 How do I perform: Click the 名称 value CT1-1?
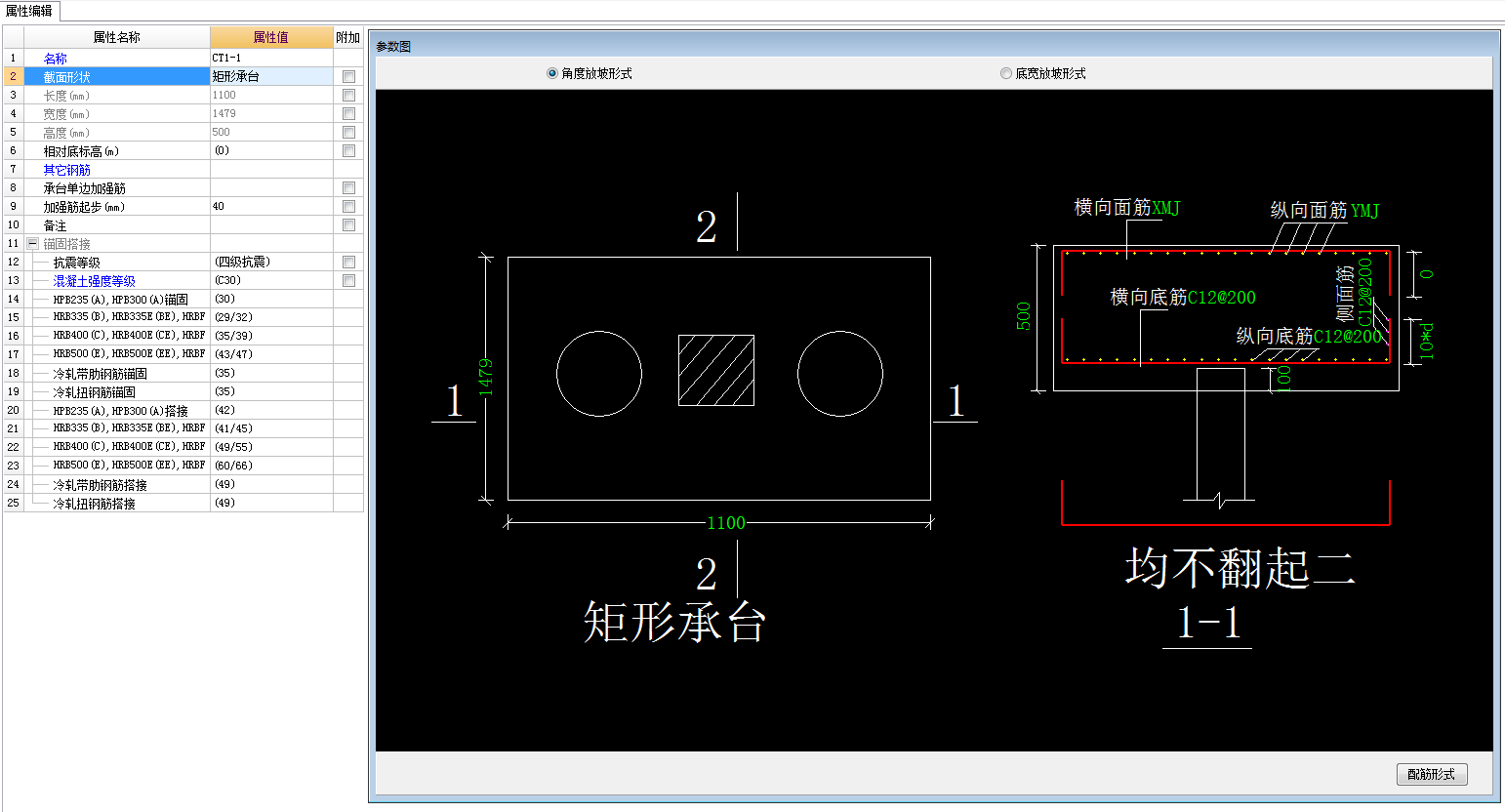pos(271,58)
